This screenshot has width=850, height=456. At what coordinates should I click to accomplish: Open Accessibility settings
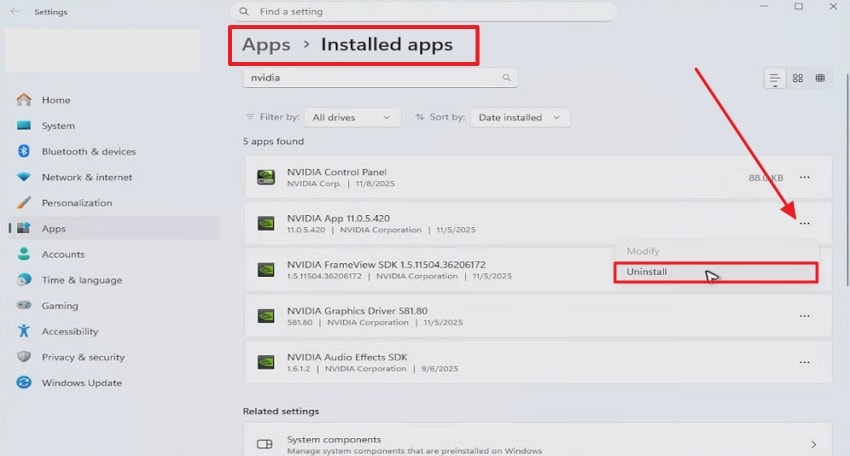tap(114, 331)
